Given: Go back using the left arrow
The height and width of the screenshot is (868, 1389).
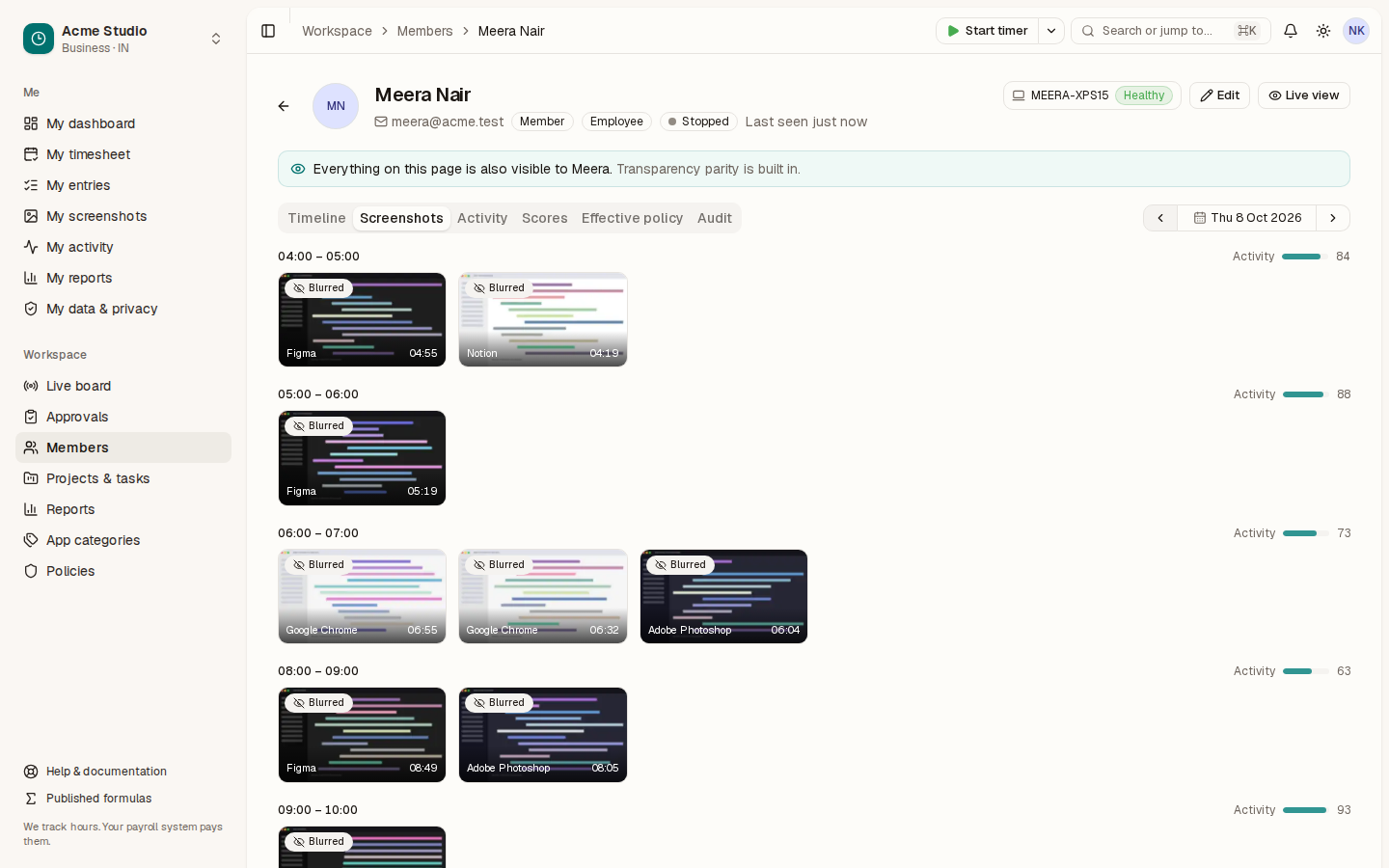Looking at the screenshot, I should [284, 106].
